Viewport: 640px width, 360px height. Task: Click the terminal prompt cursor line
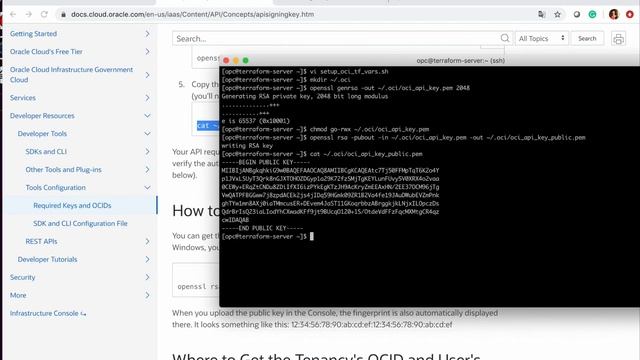coord(267,236)
